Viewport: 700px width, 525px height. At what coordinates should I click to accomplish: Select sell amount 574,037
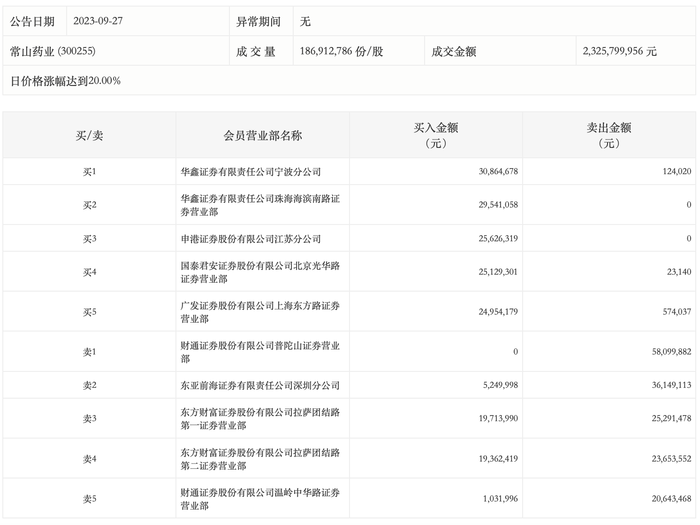click(x=677, y=312)
